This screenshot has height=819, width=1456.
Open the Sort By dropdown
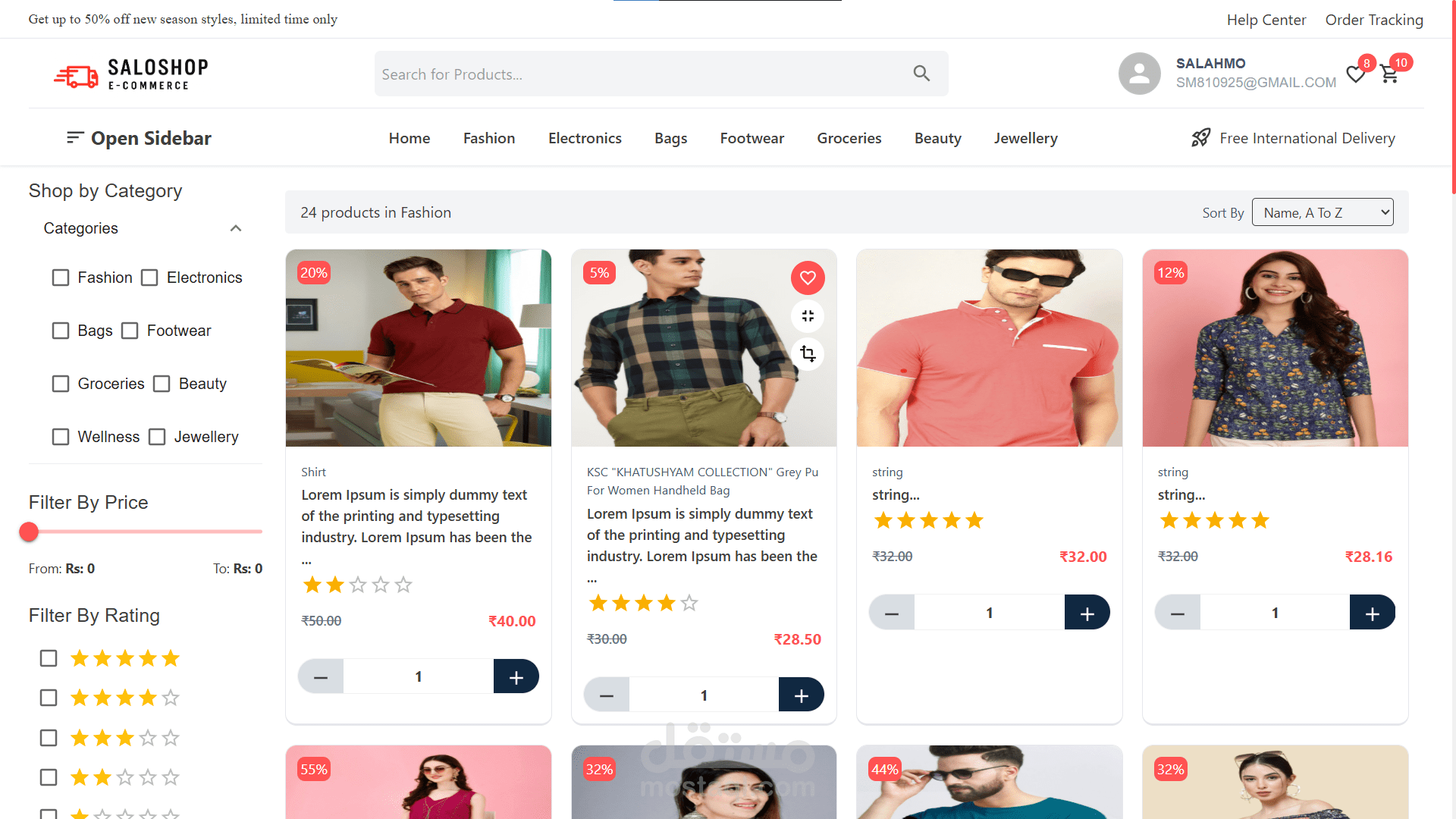pyautogui.click(x=1323, y=212)
